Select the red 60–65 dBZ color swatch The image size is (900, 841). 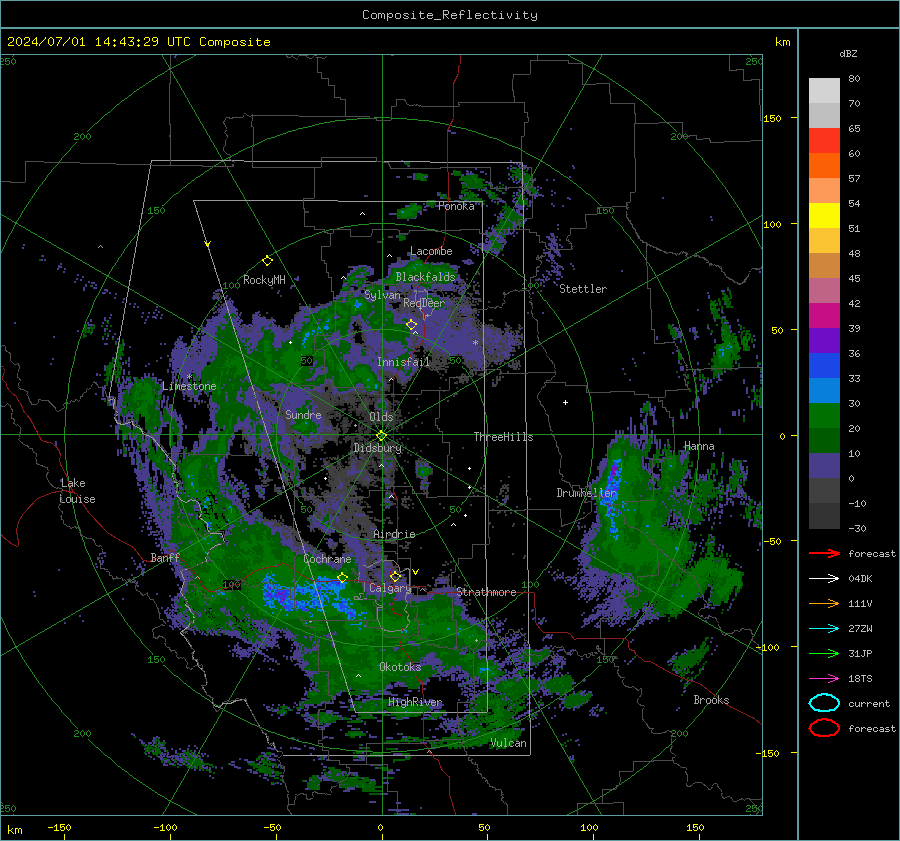coord(824,141)
